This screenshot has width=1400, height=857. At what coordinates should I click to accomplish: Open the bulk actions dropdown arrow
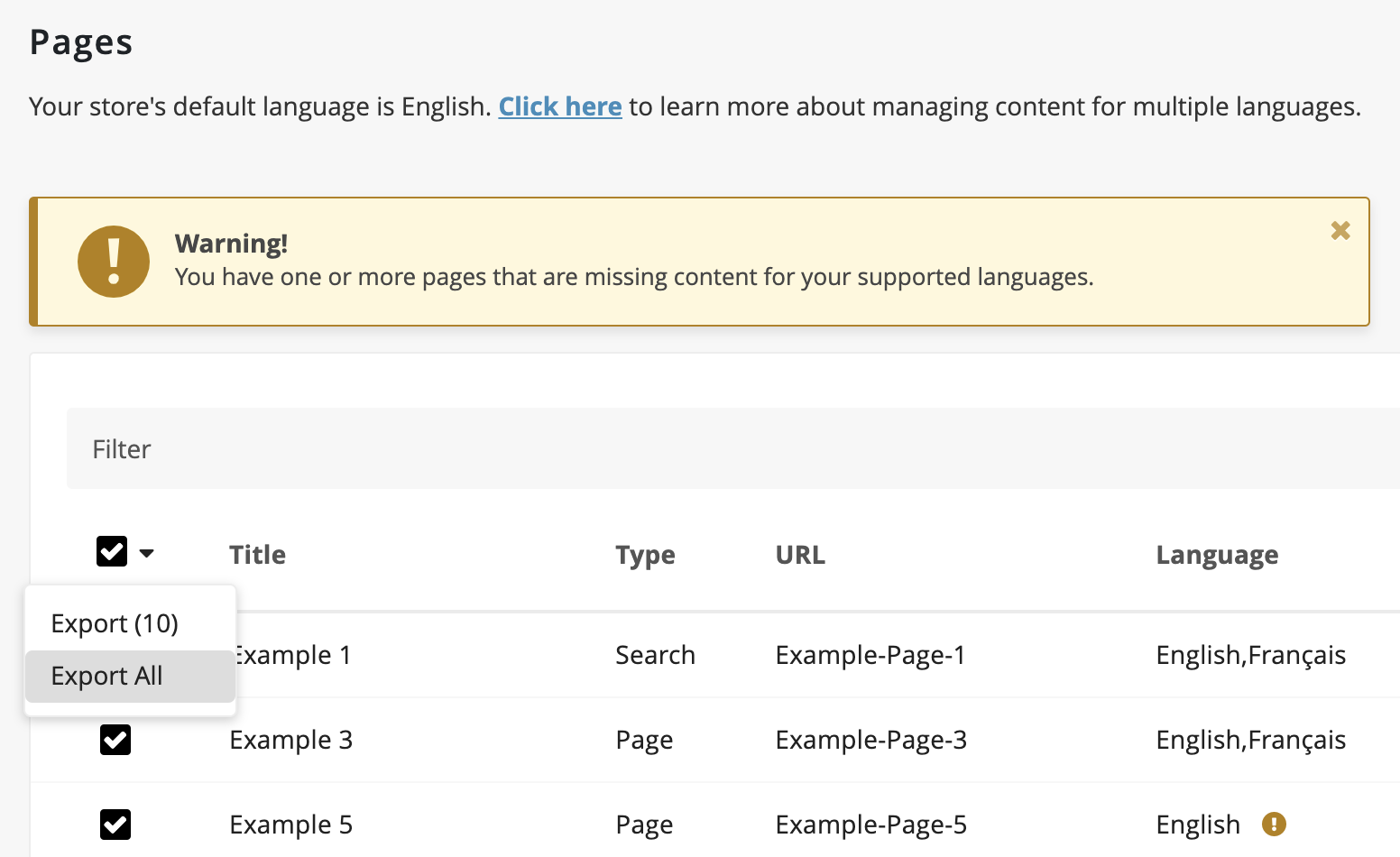point(147,553)
